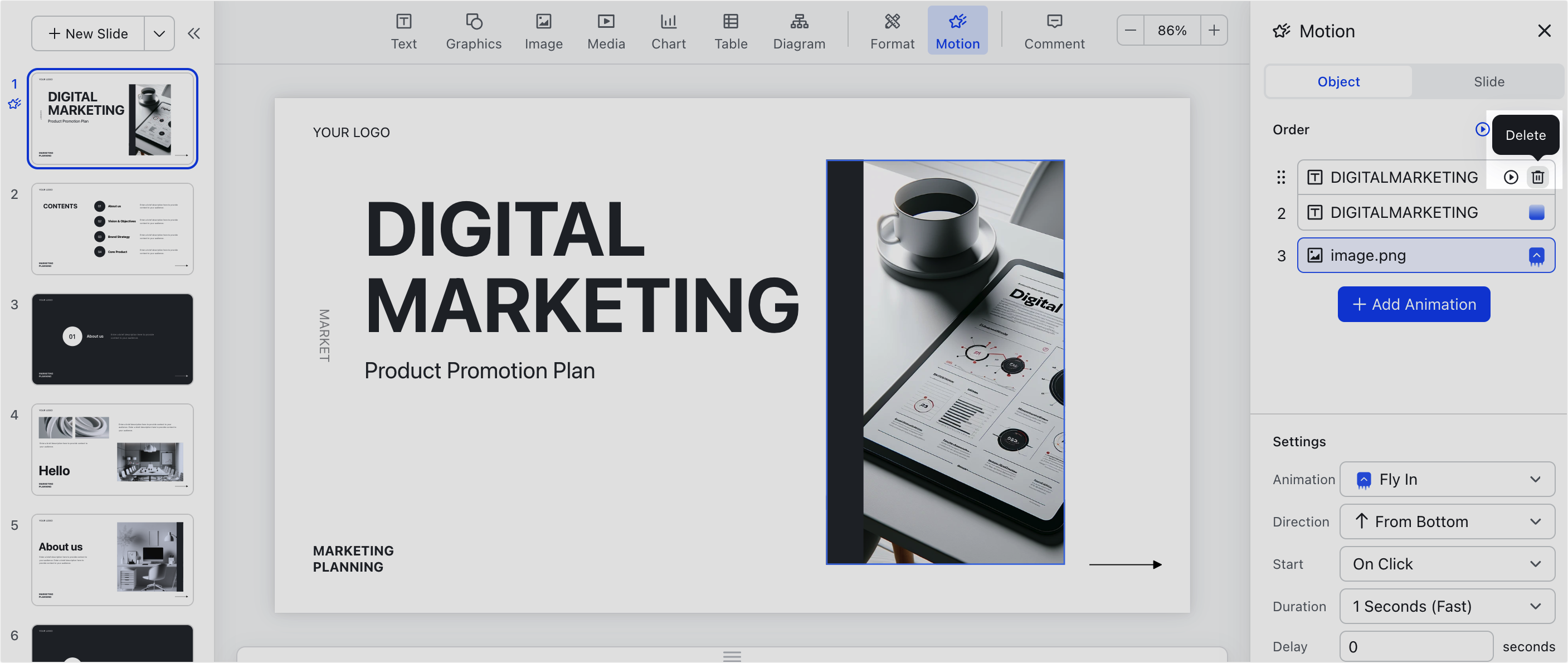
Task: Select the Hello slide thumbnail
Action: [x=112, y=449]
